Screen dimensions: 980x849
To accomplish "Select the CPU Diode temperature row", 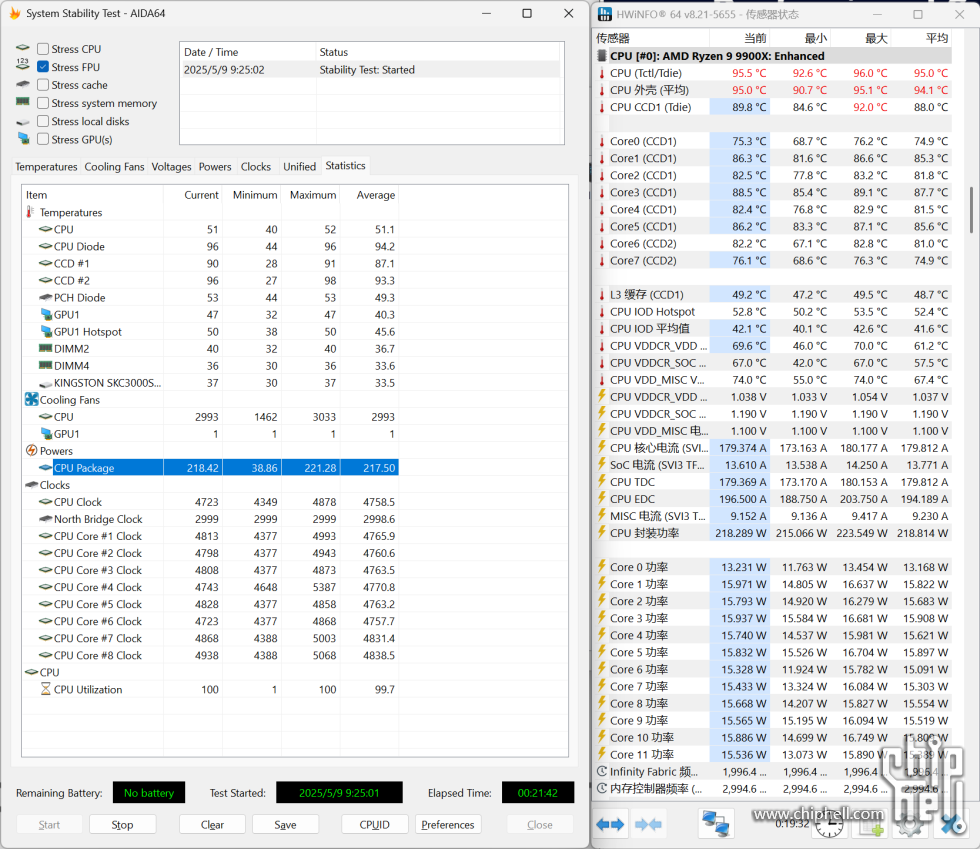I will pyautogui.click(x=210, y=246).
